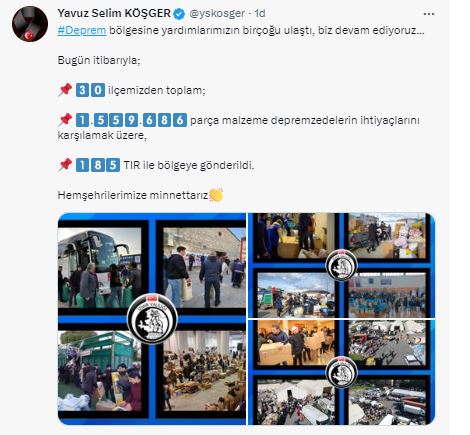The height and width of the screenshot is (435, 470).
Task: Open the three-dot more options menu
Action: [x=429, y=14]
